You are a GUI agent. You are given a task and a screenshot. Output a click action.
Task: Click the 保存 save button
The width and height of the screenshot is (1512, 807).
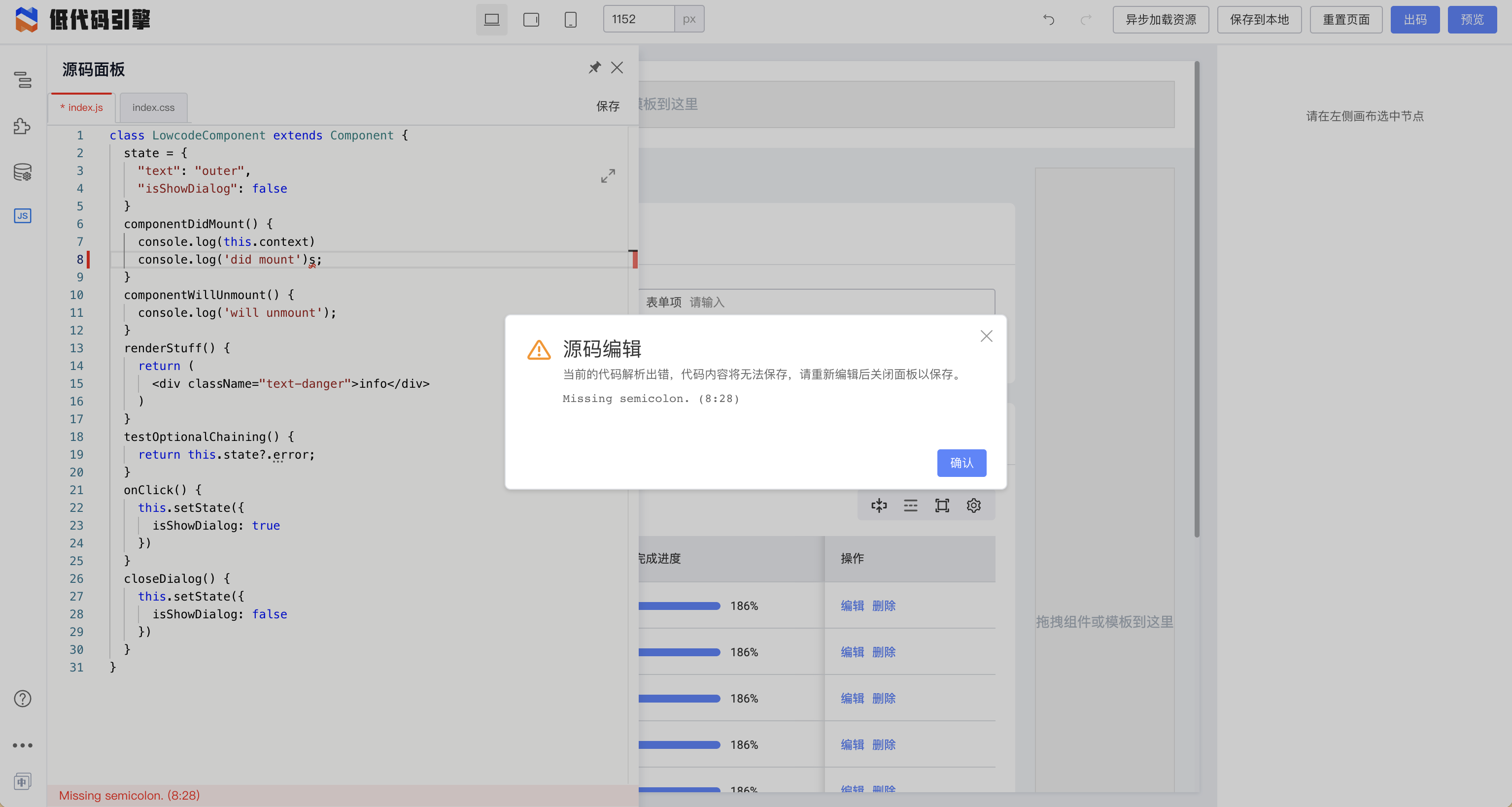pos(608,106)
